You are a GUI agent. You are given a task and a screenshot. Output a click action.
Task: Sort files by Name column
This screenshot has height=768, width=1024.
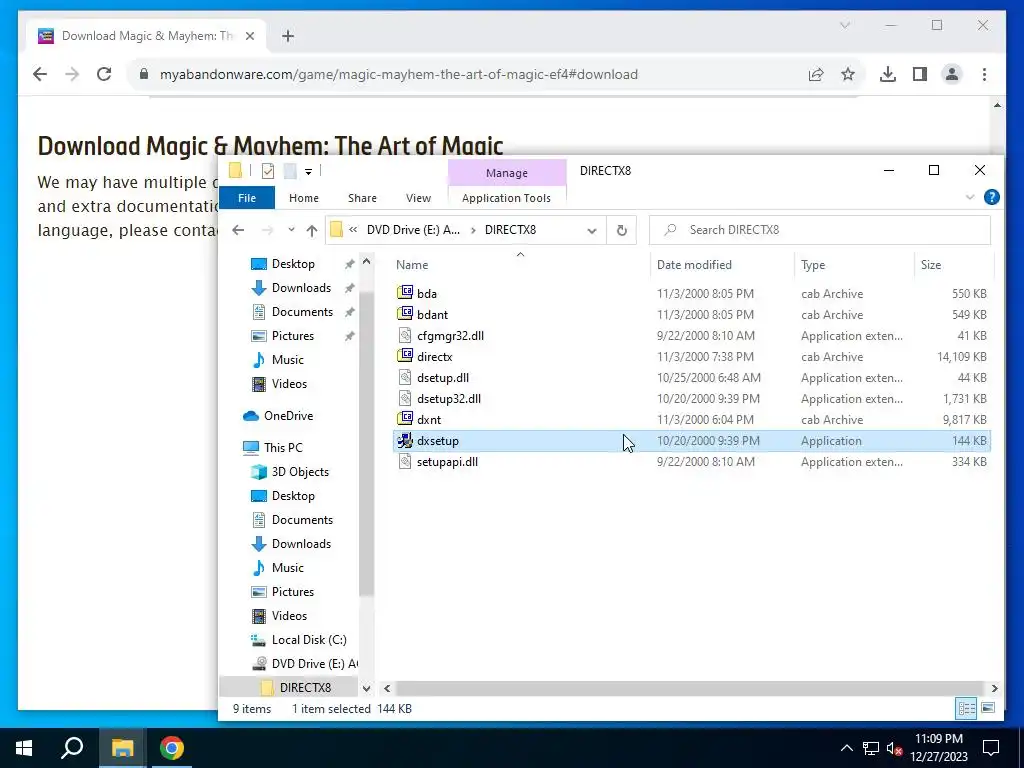(x=520, y=264)
